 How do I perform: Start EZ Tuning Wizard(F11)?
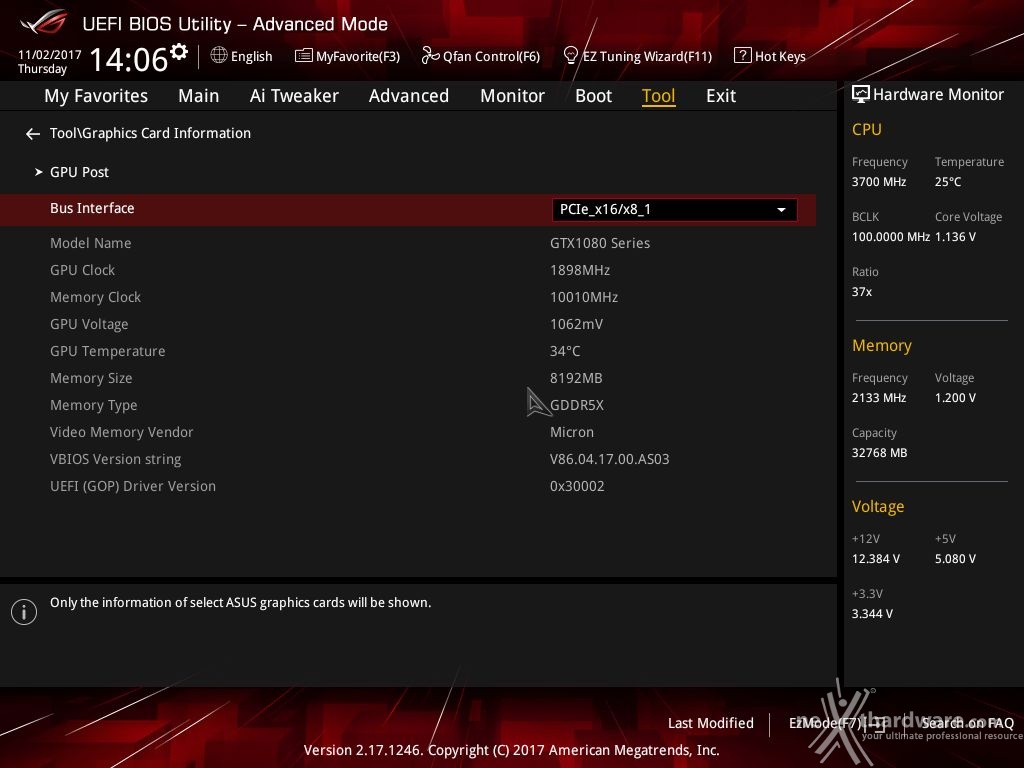pyautogui.click(x=647, y=57)
